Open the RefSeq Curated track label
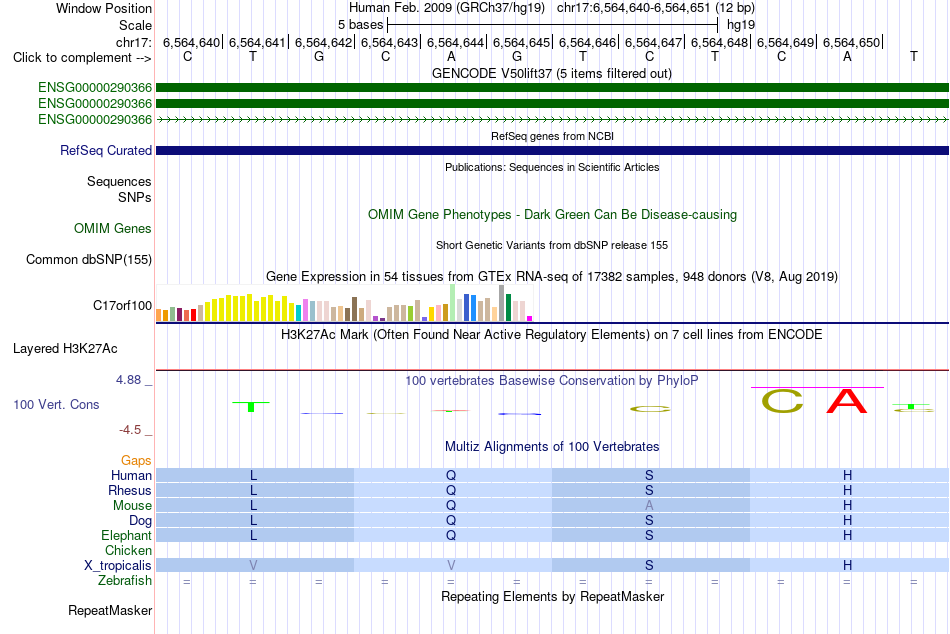Viewport: 950px width, 634px height. click(x=106, y=150)
